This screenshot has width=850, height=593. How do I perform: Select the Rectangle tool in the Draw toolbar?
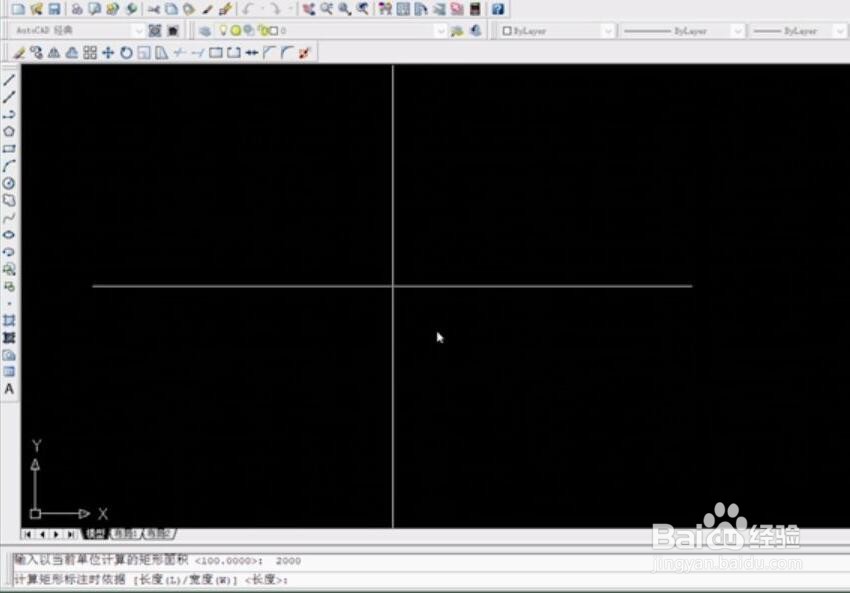[x=9, y=149]
